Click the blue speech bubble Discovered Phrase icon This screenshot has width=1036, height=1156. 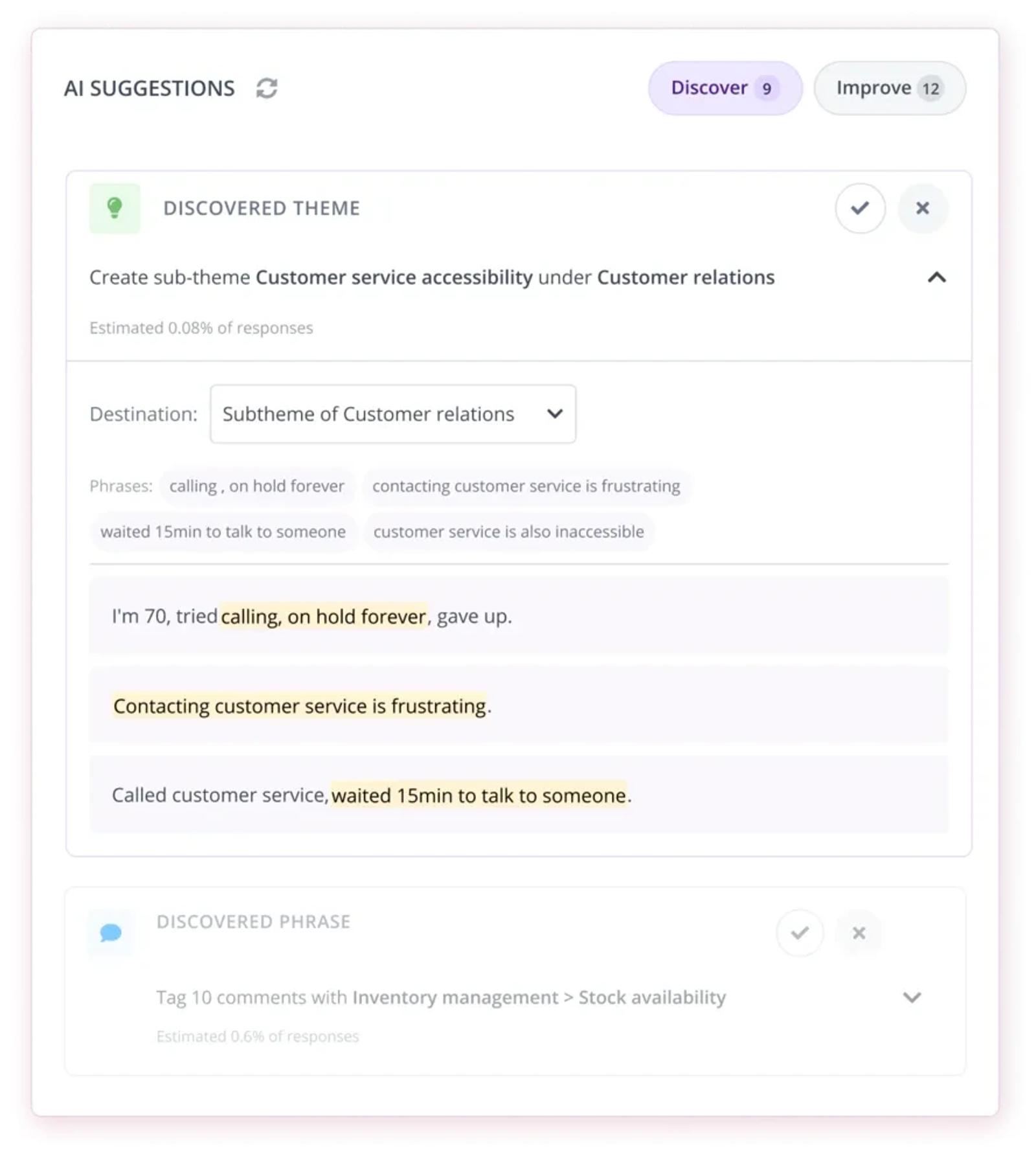[111, 933]
